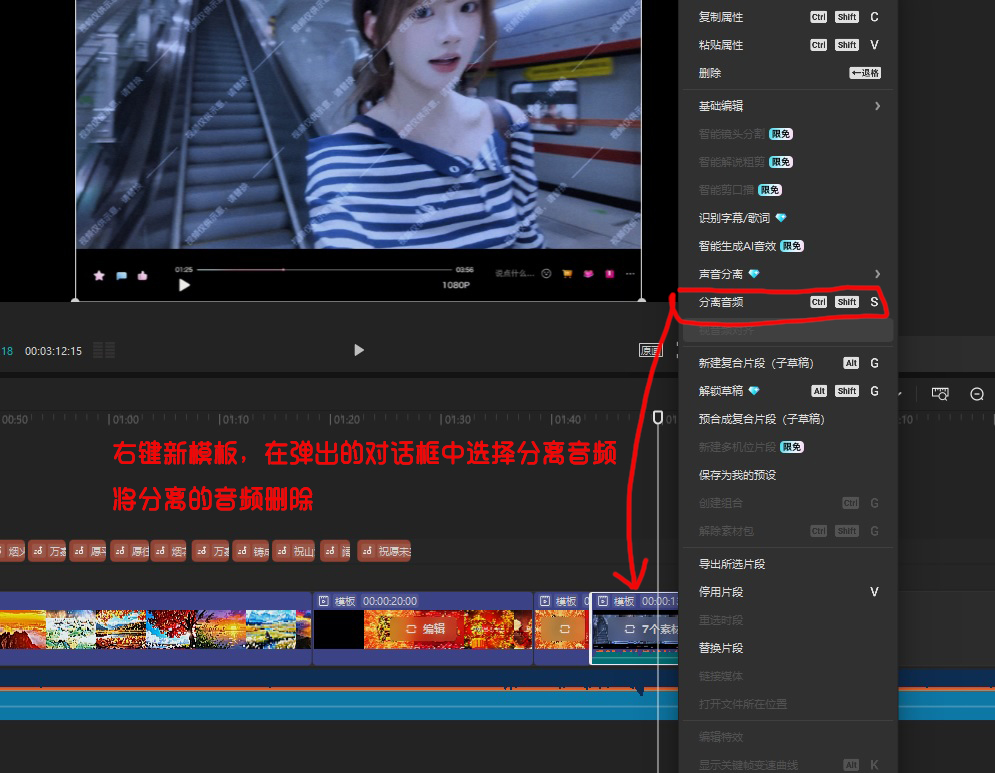995x773 pixels.
Task: Click the 编辑 button on the 20-second template clip
Action: [424, 629]
